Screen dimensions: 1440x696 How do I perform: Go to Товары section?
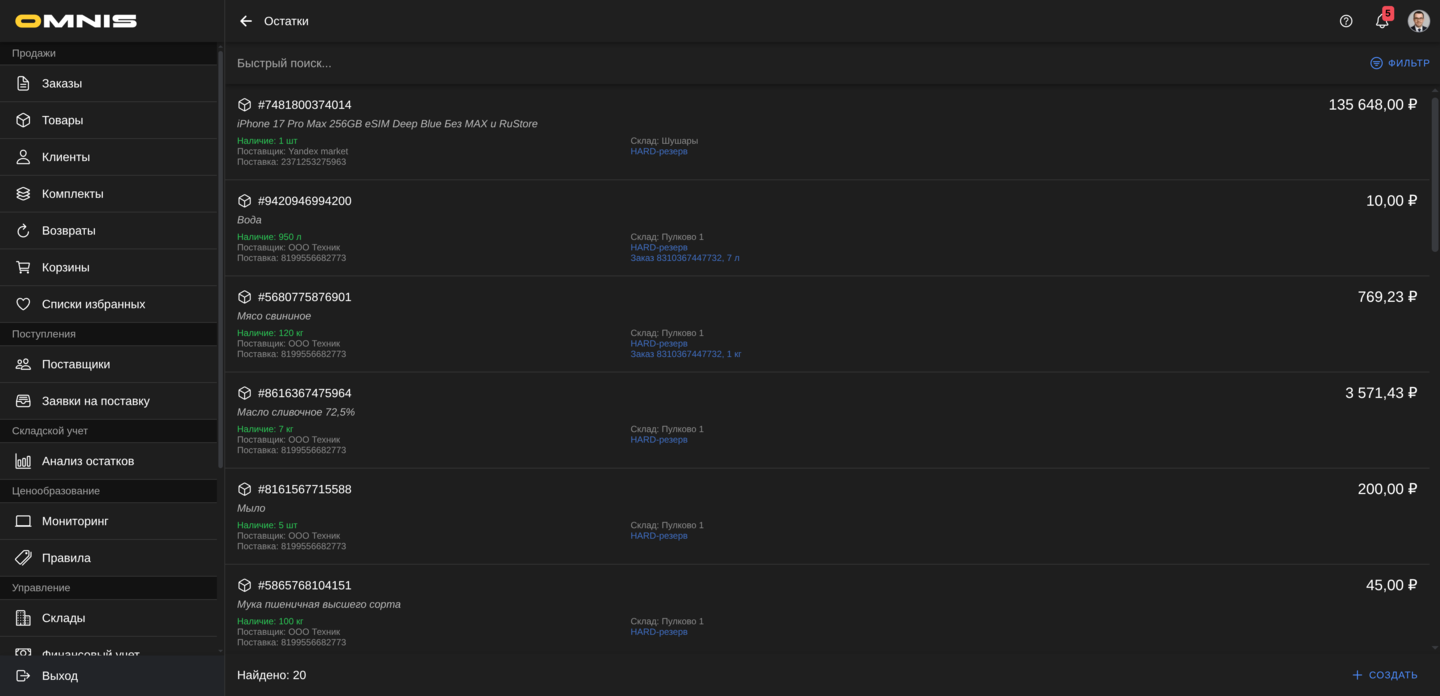coord(62,120)
